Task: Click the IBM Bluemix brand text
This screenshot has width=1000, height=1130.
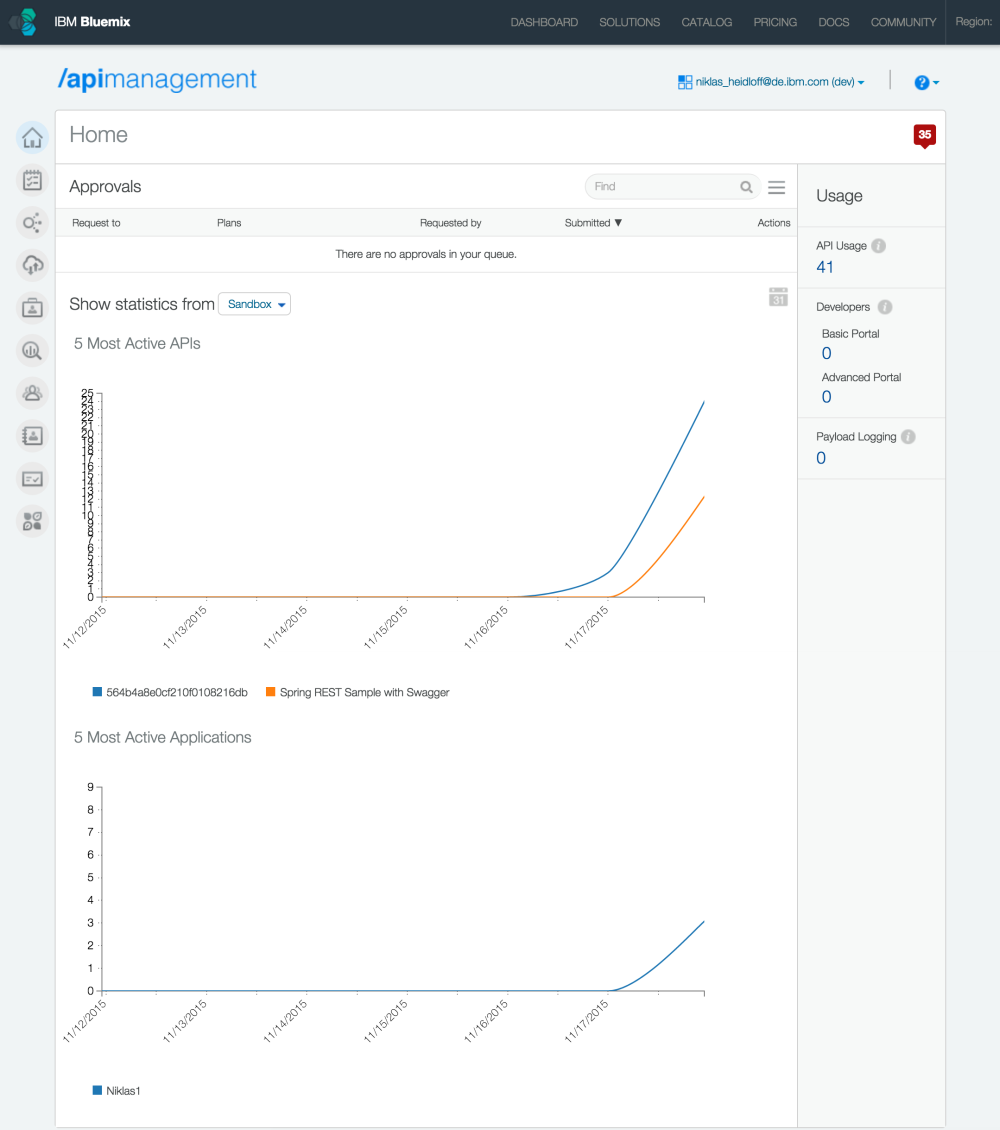Action: [92, 22]
